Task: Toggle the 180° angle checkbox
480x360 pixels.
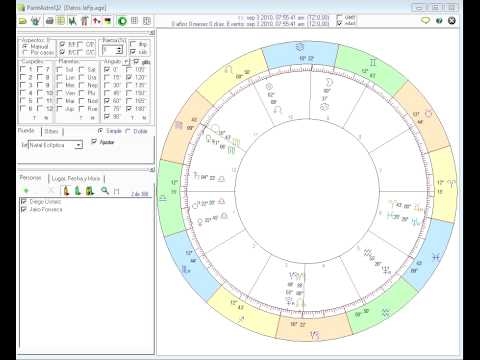Action: pos(129,108)
